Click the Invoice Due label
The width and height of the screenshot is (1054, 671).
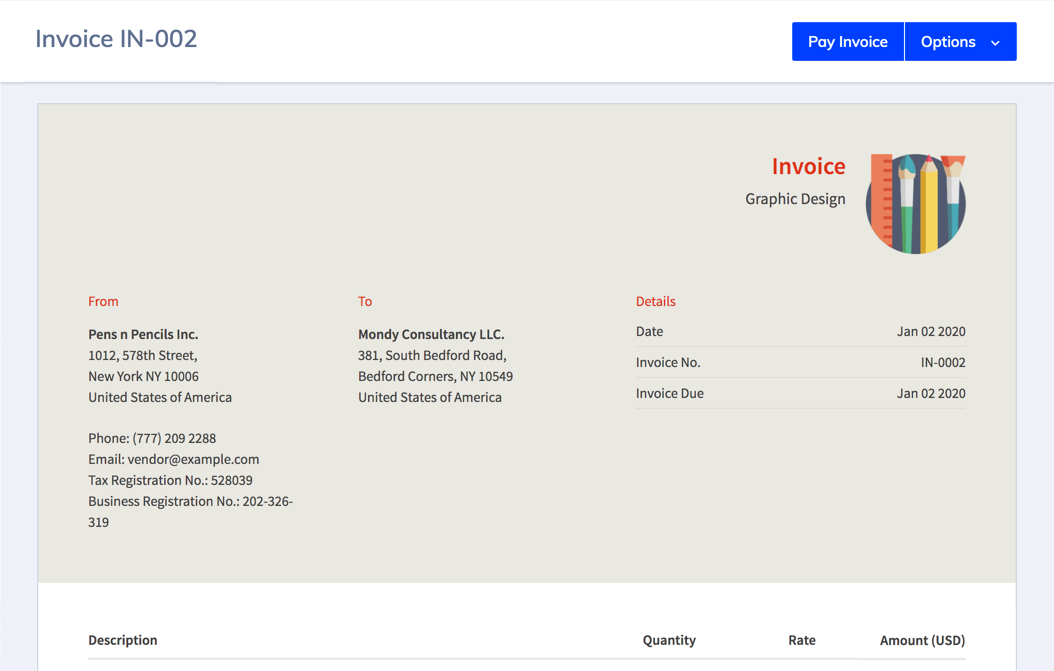(x=670, y=393)
